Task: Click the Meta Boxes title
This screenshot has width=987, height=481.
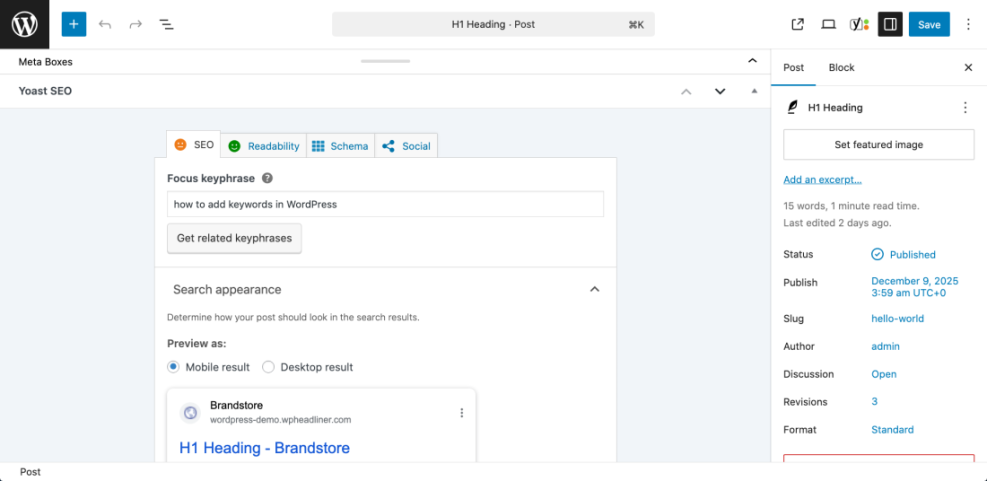Action: (45, 62)
